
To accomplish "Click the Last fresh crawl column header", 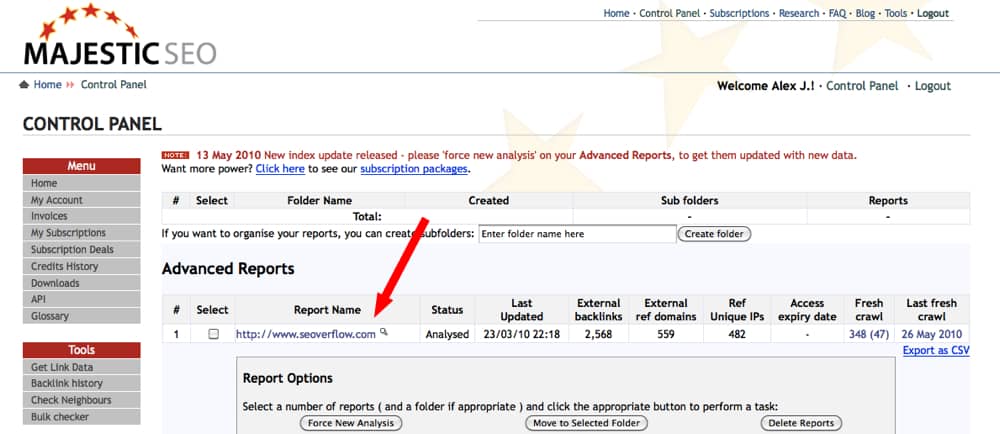I will 931,310.
